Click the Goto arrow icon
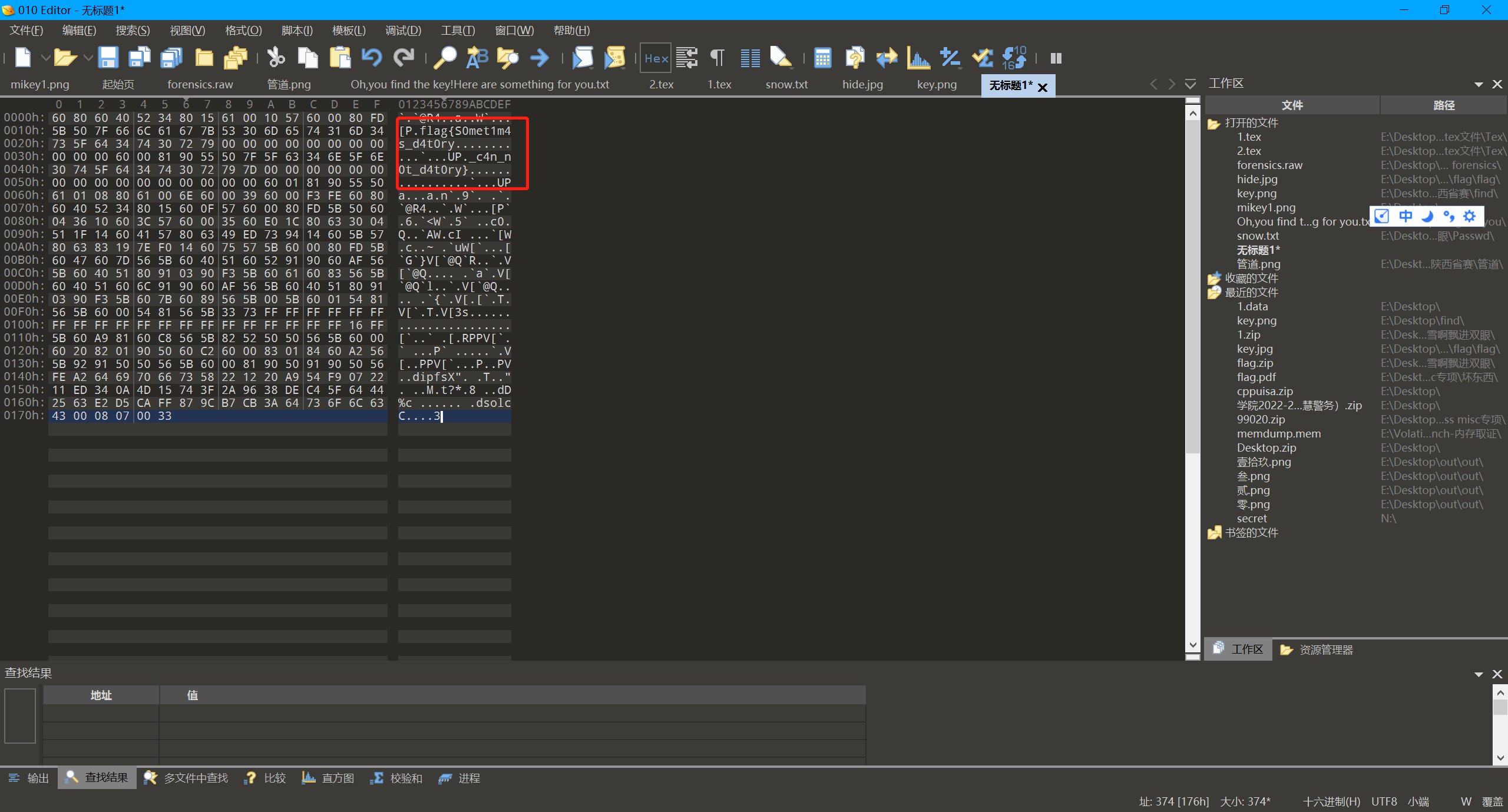This screenshot has width=1508, height=812. [x=540, y=58]
